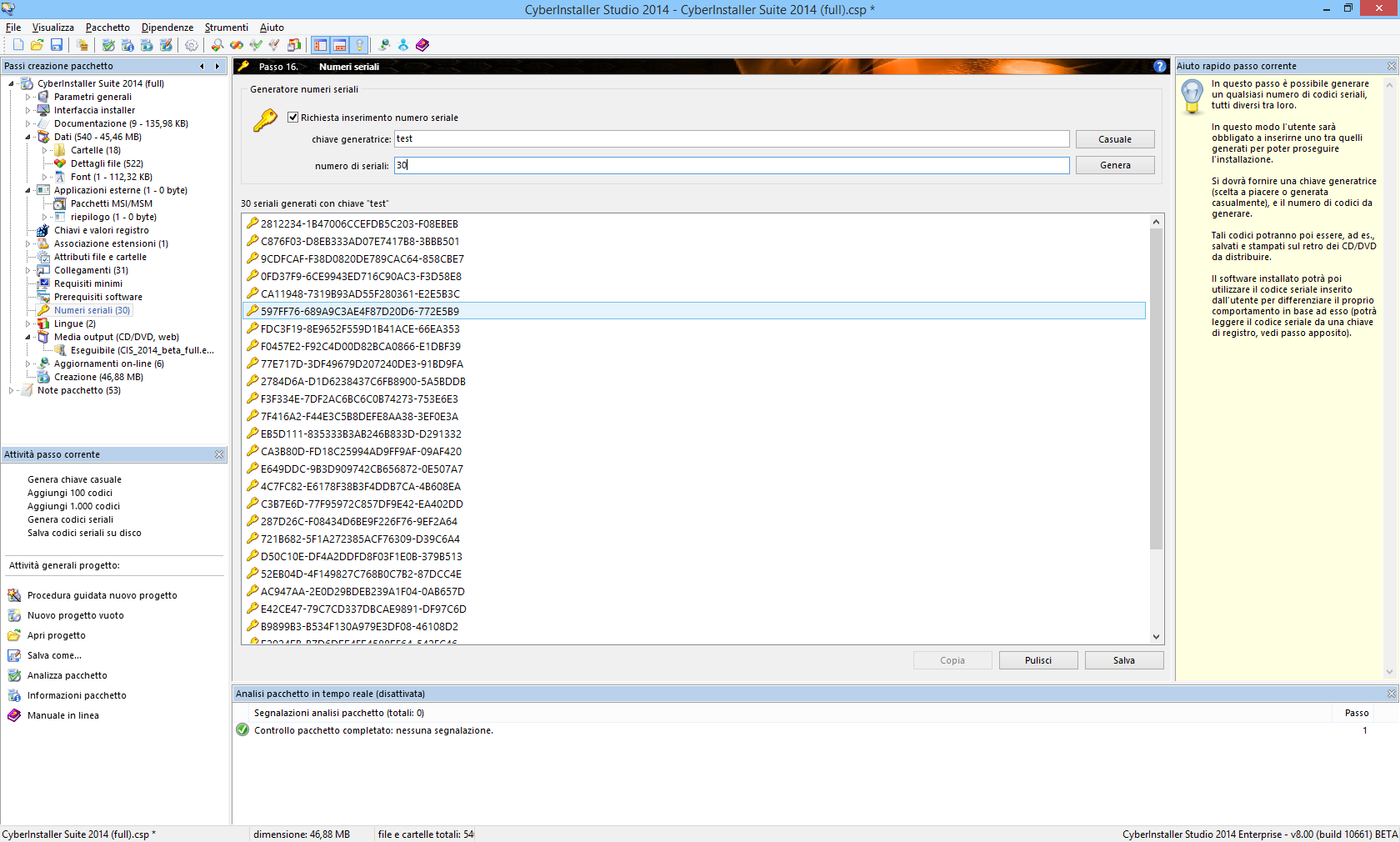Click the Salva button below serial list
1400x842 pixels.
click(1124, 660)
